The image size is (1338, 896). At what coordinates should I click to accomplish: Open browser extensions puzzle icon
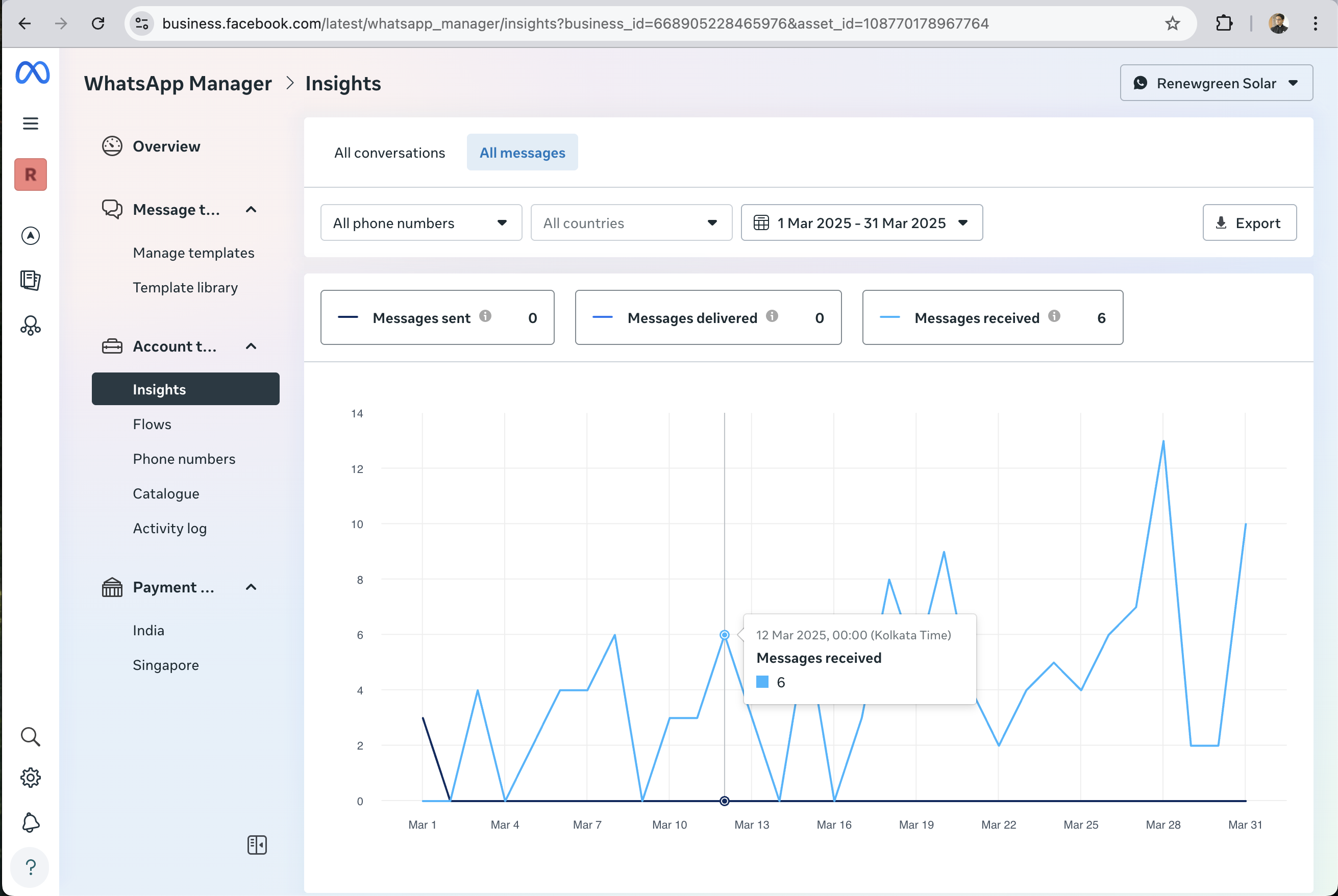(1224, 23)
